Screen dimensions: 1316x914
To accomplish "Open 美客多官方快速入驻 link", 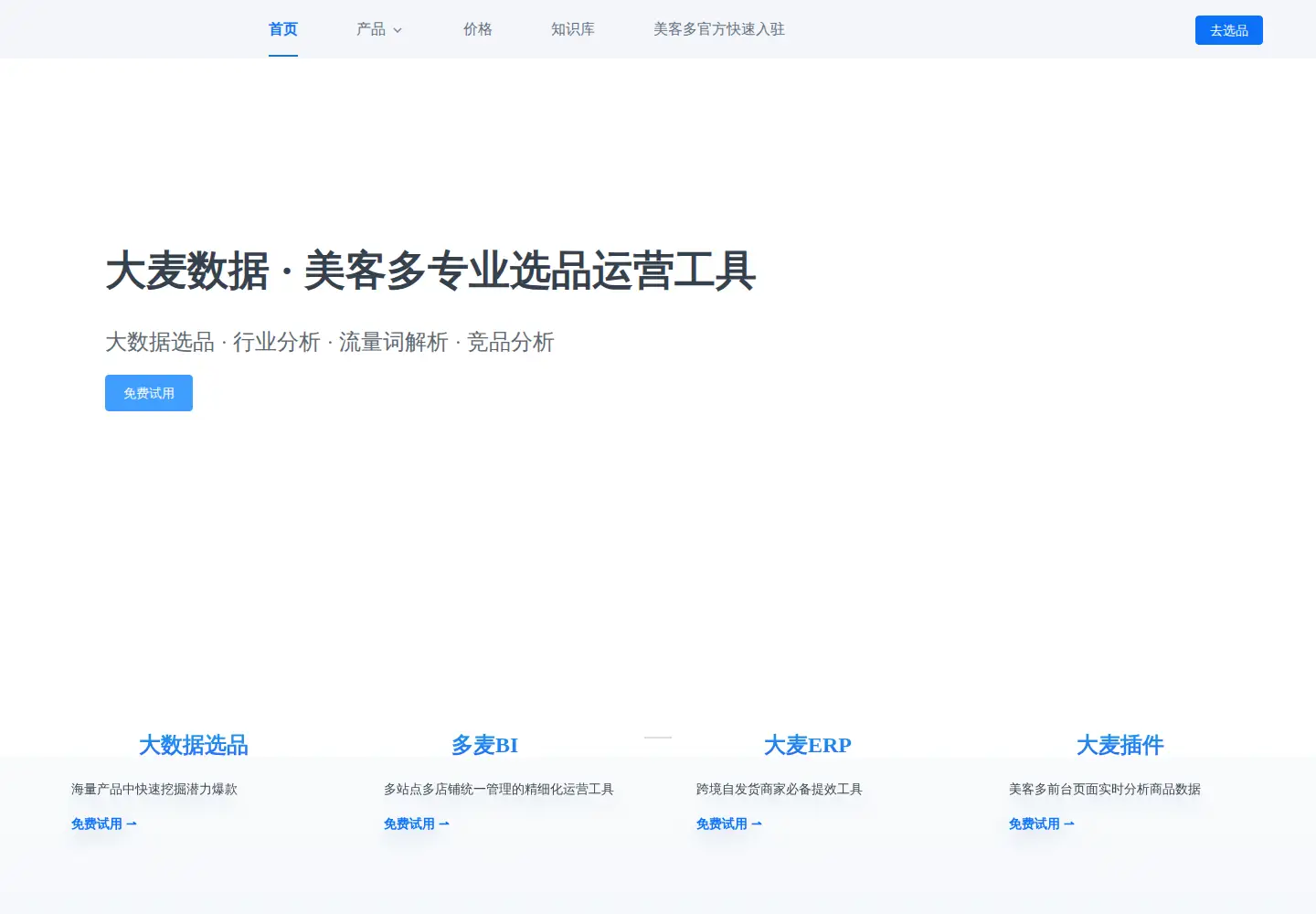I will pos(718,29).
